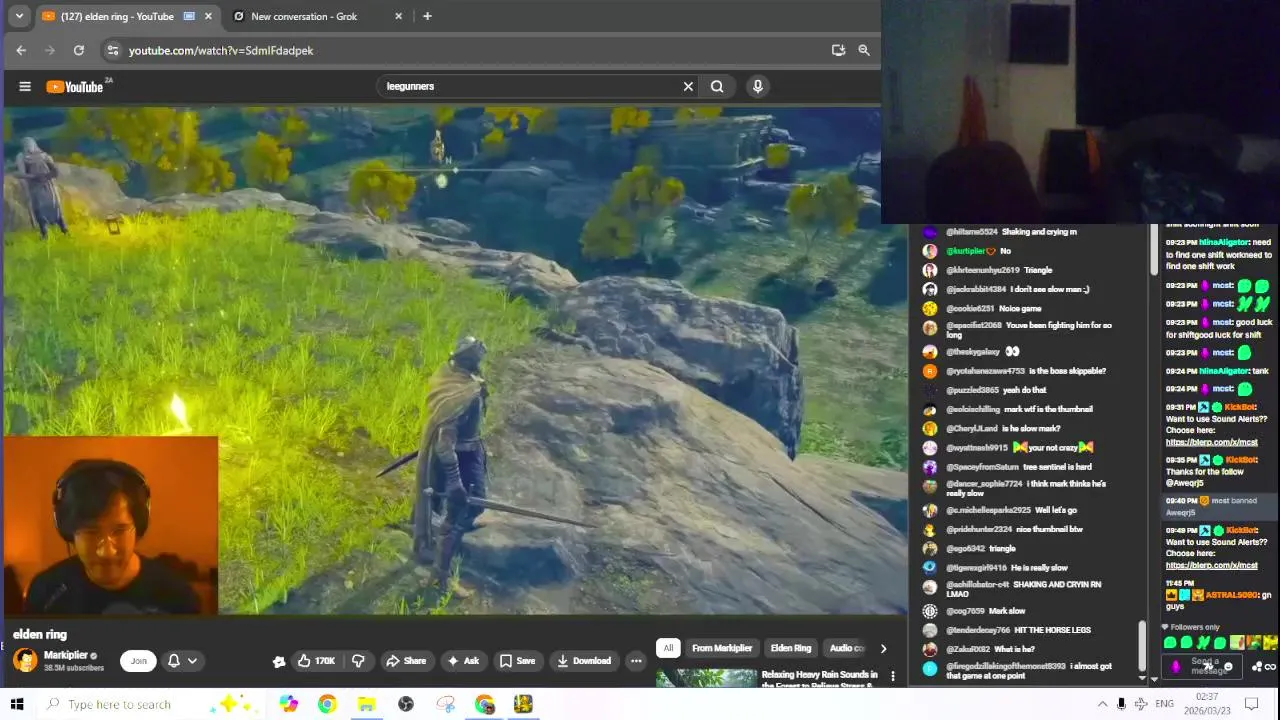Click the firegodzilla chat commenter avatar
Image resolution: width=1280 pixels, height=720 pixels.
pyautogui.click(x=930, y=668)
